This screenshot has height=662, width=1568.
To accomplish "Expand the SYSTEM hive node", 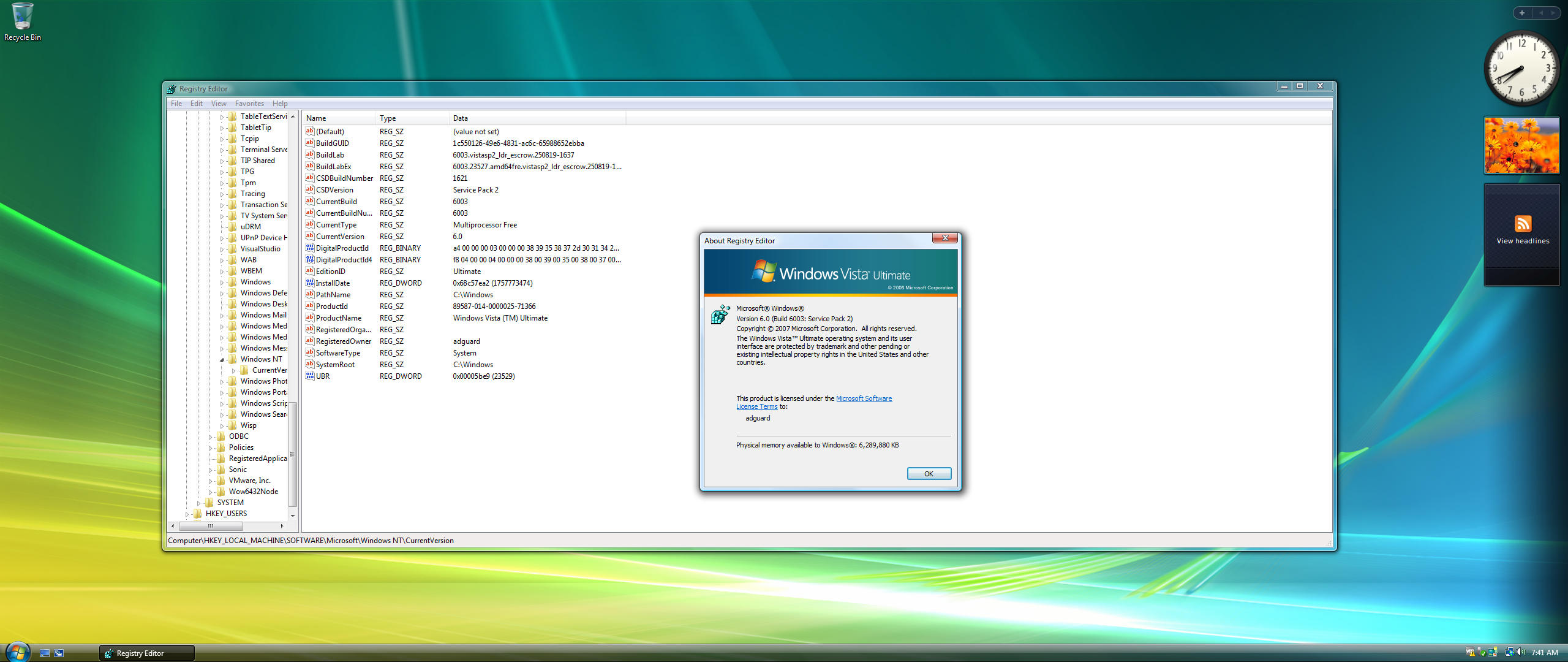I will pos(198,503).
